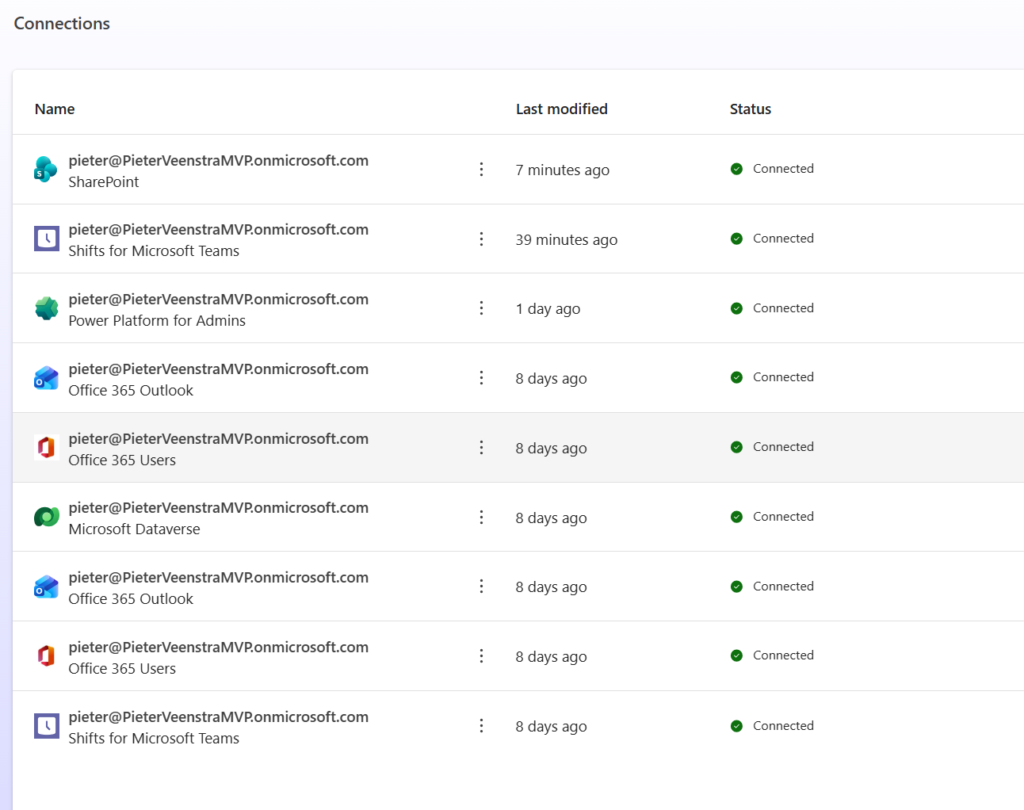Open more options for Microsoft Dataverse

pyautogui.click(x=481, y=517)
